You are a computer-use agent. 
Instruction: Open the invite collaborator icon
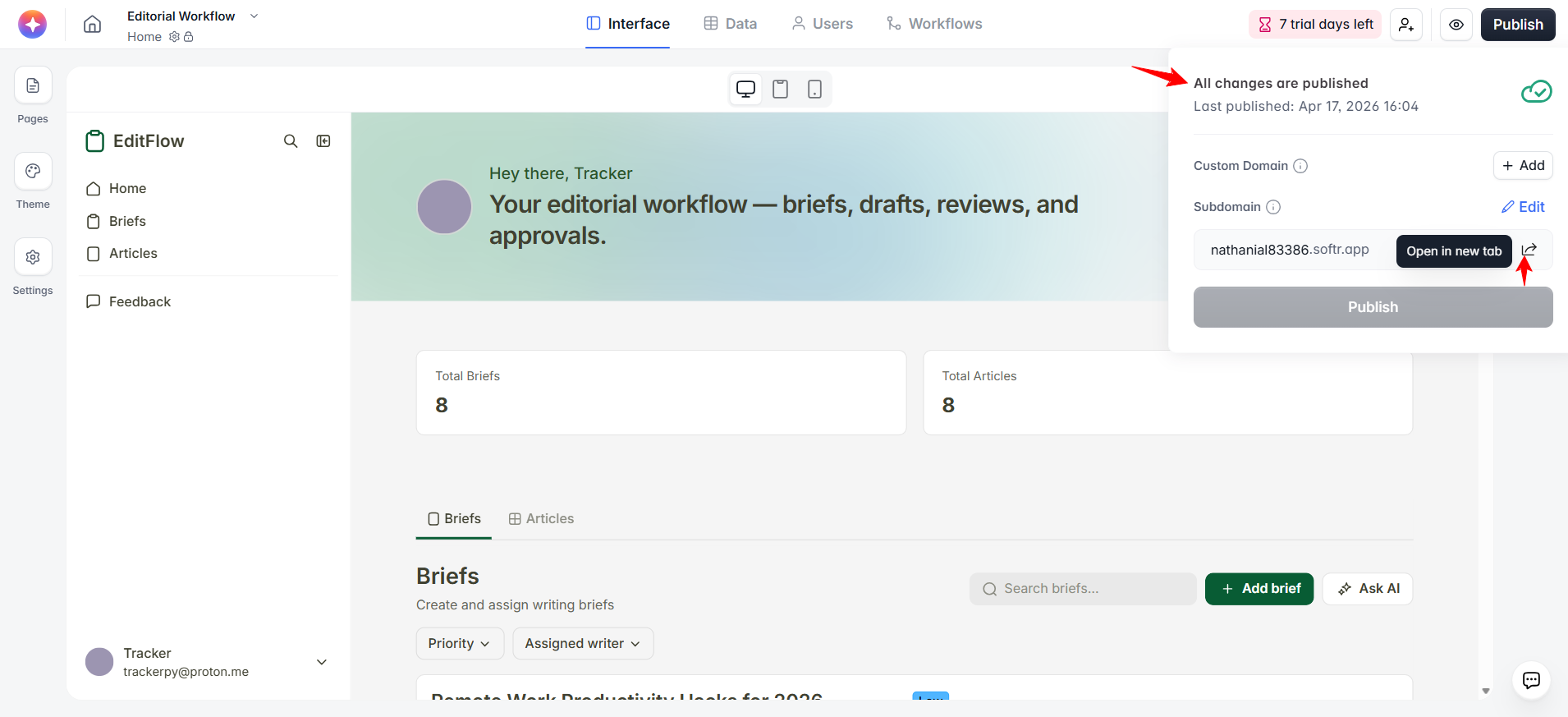click(x=1406, y=25)
